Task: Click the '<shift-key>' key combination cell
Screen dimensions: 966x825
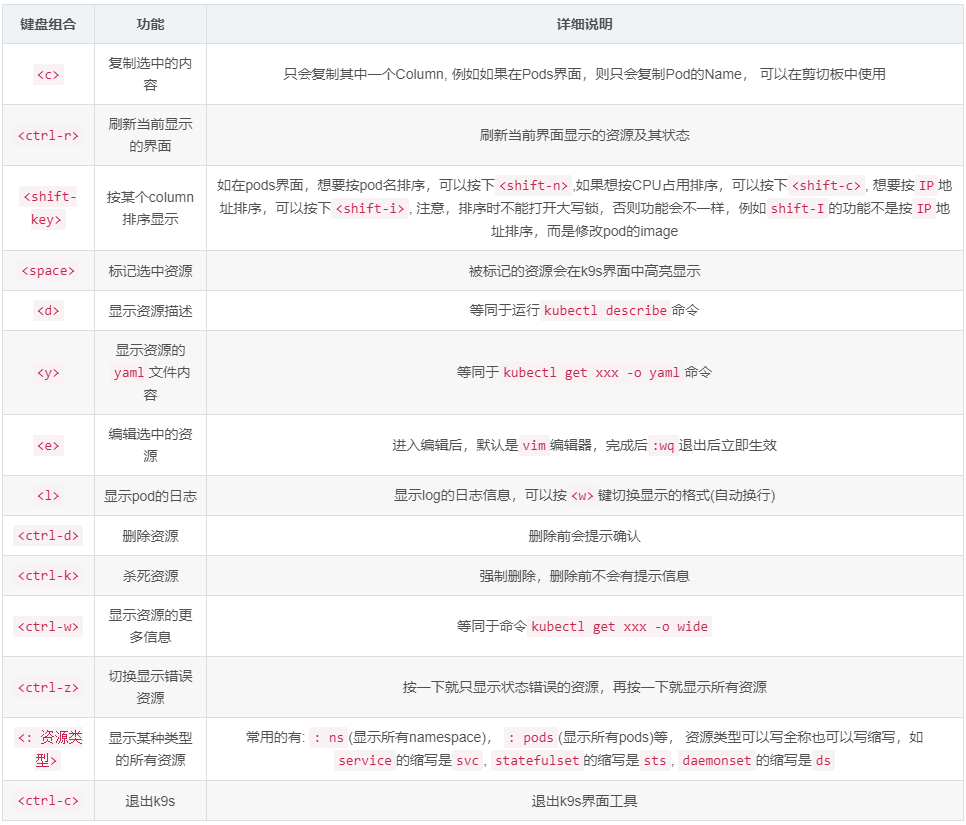Action: pos(48,208)
